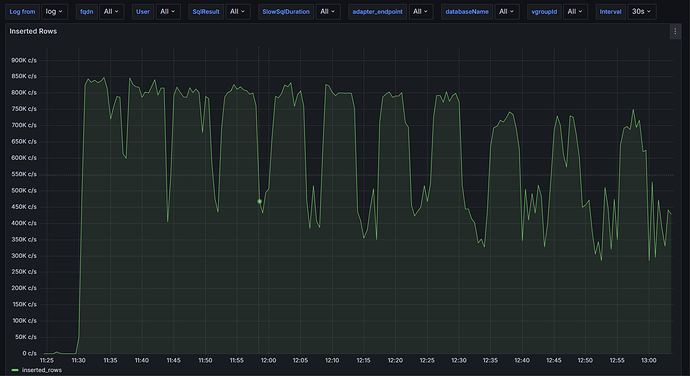Viewport: 690px width, 376px height.
Task: Click the 13:00 x-axis time label
Action: tap(649, 360)
